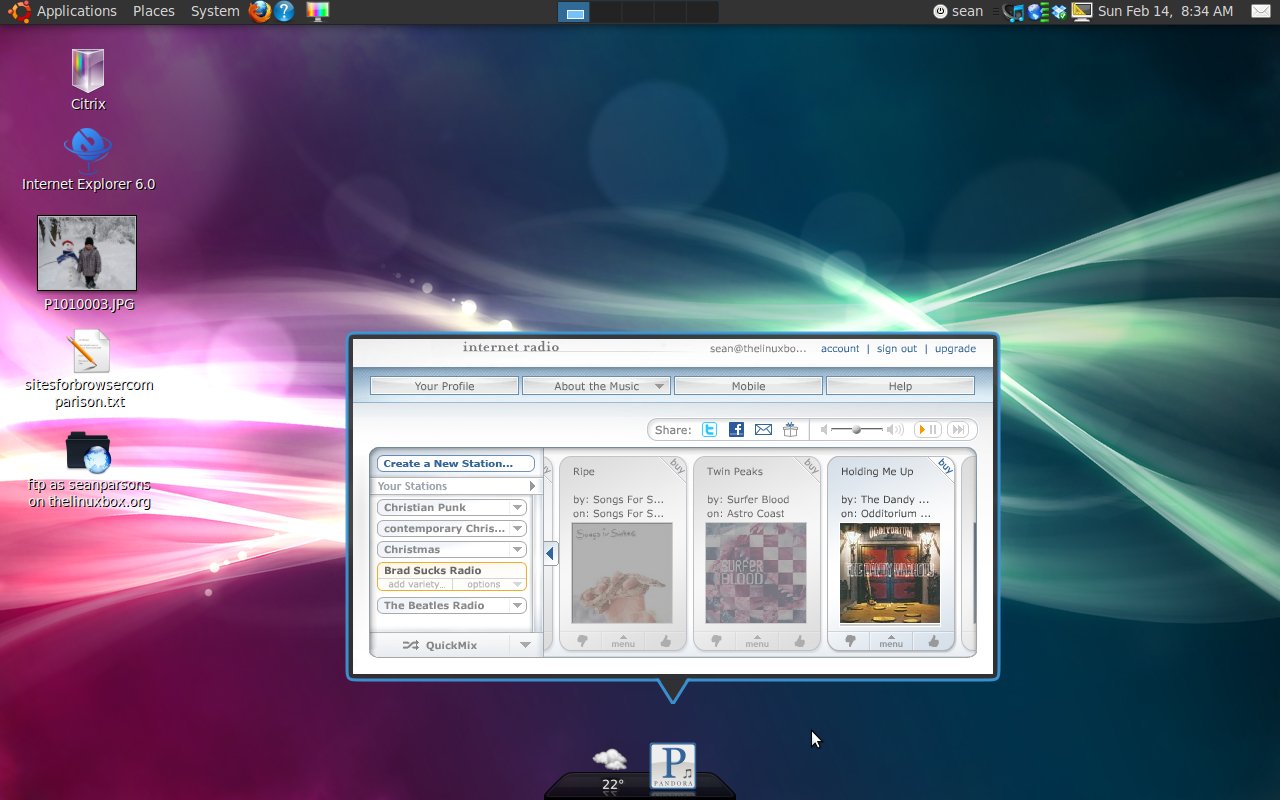Expand Your Stations arrow
This screenshot has width=1280, height=800.
point(532,486)
